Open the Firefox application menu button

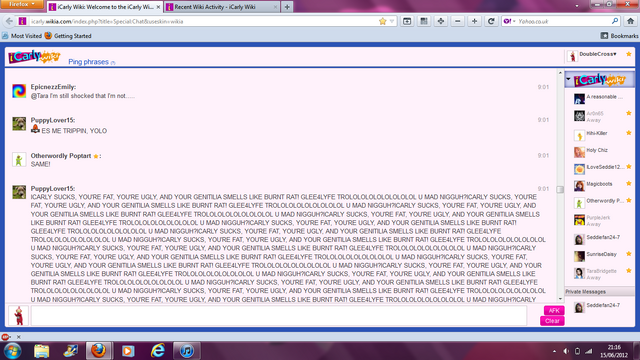coord(22,4)
